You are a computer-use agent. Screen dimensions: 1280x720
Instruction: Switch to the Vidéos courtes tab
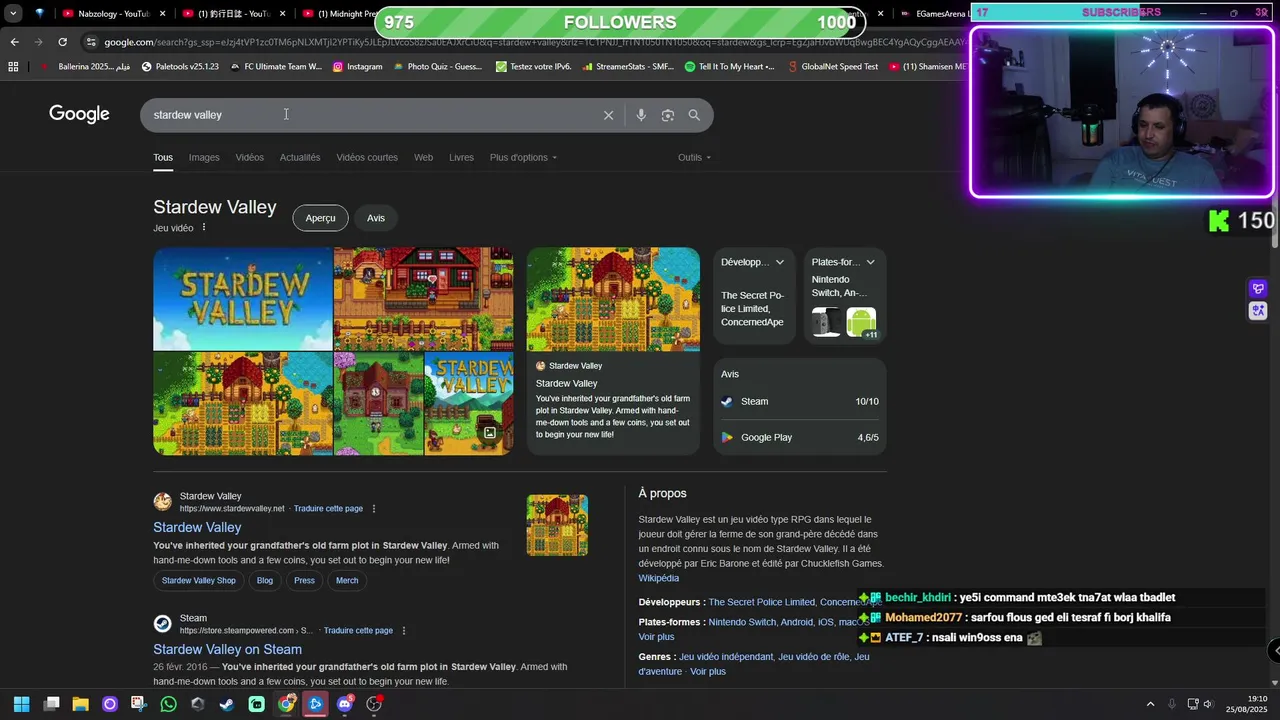pyautogui.click(x=367, y=157)
